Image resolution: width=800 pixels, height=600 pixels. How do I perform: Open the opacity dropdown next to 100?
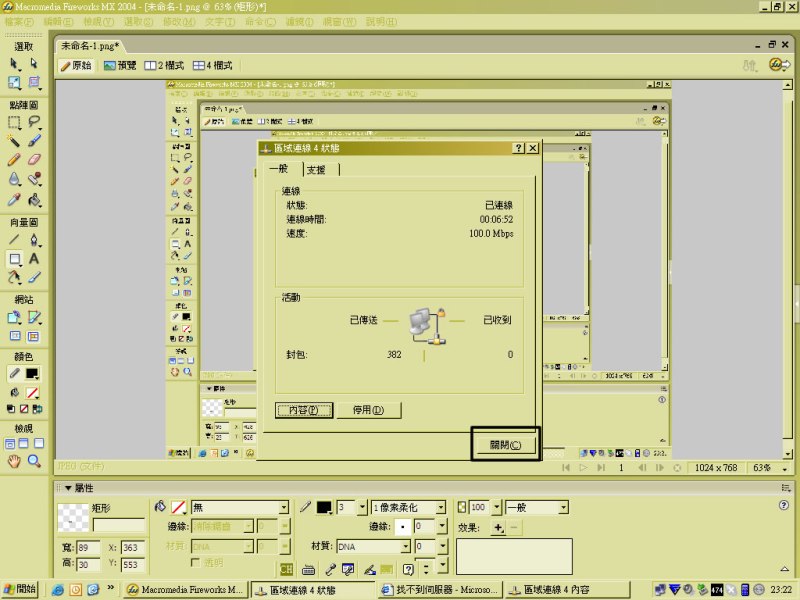click(496, 508)
